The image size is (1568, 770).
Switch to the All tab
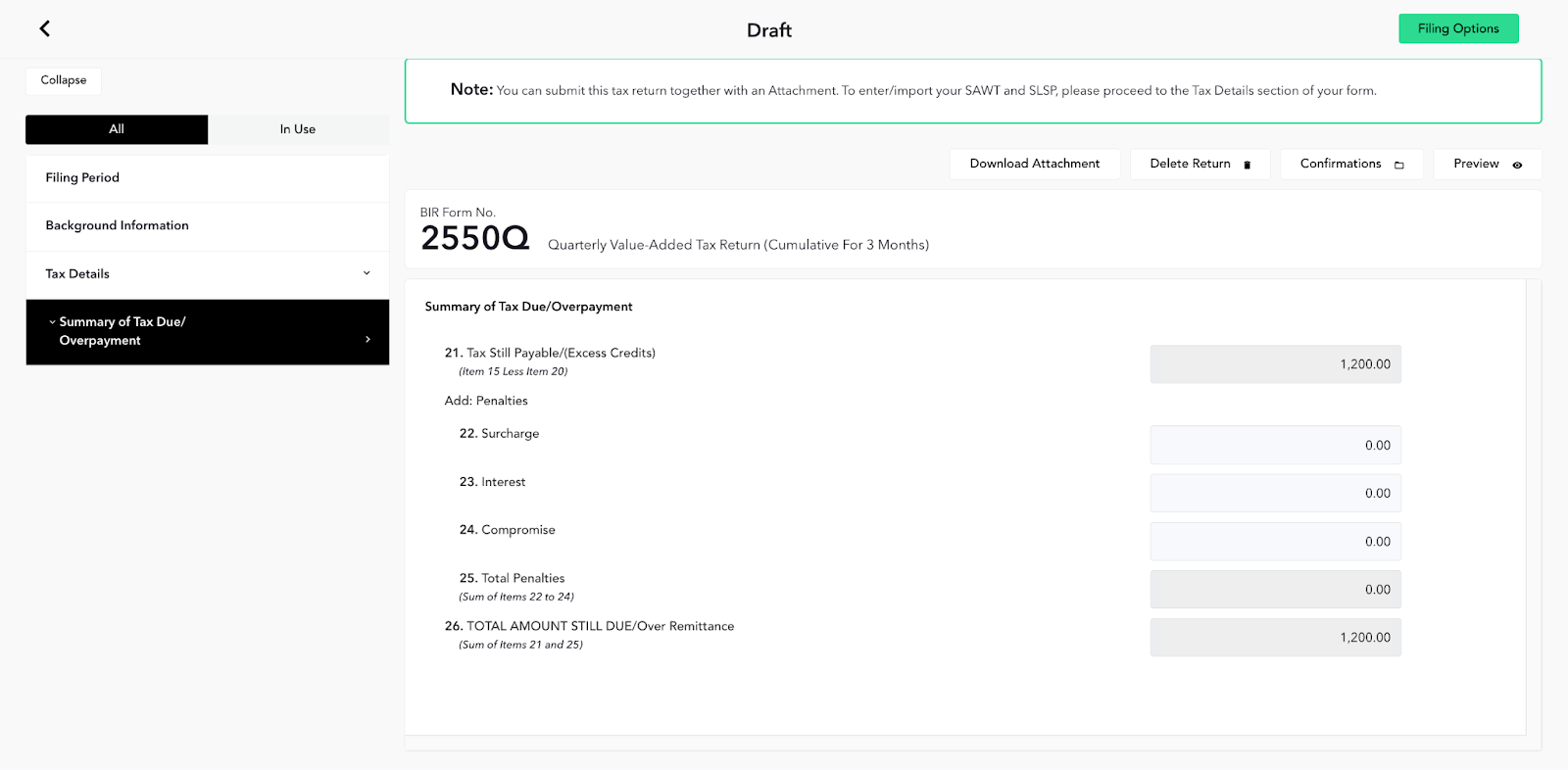[x=117, y=129]
